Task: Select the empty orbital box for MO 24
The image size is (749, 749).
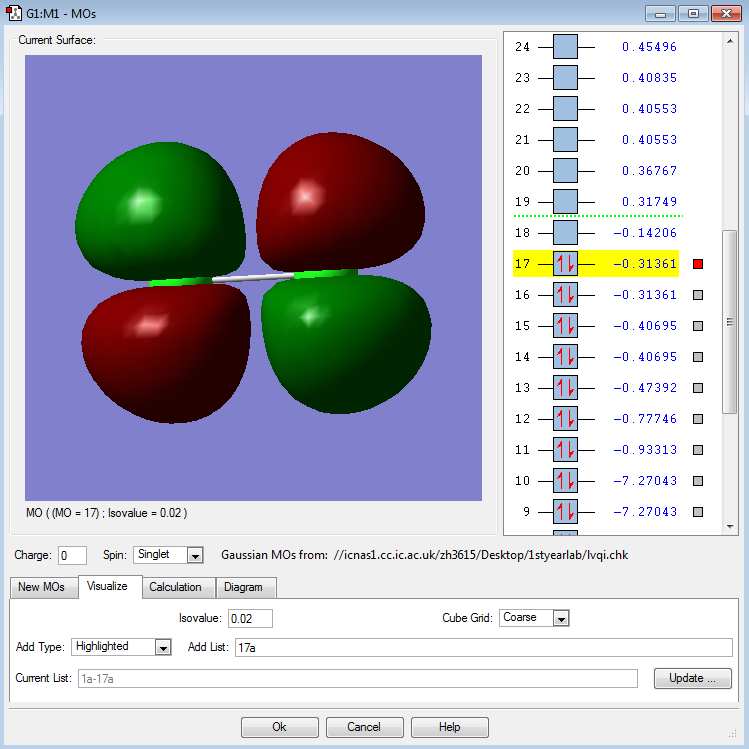Action: click(x=565, y=46)
